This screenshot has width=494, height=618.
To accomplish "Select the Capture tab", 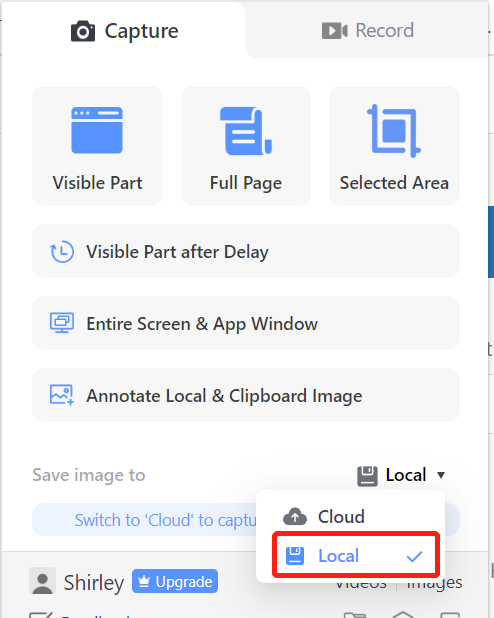I will pyautogui.click(x=124, y=31).
